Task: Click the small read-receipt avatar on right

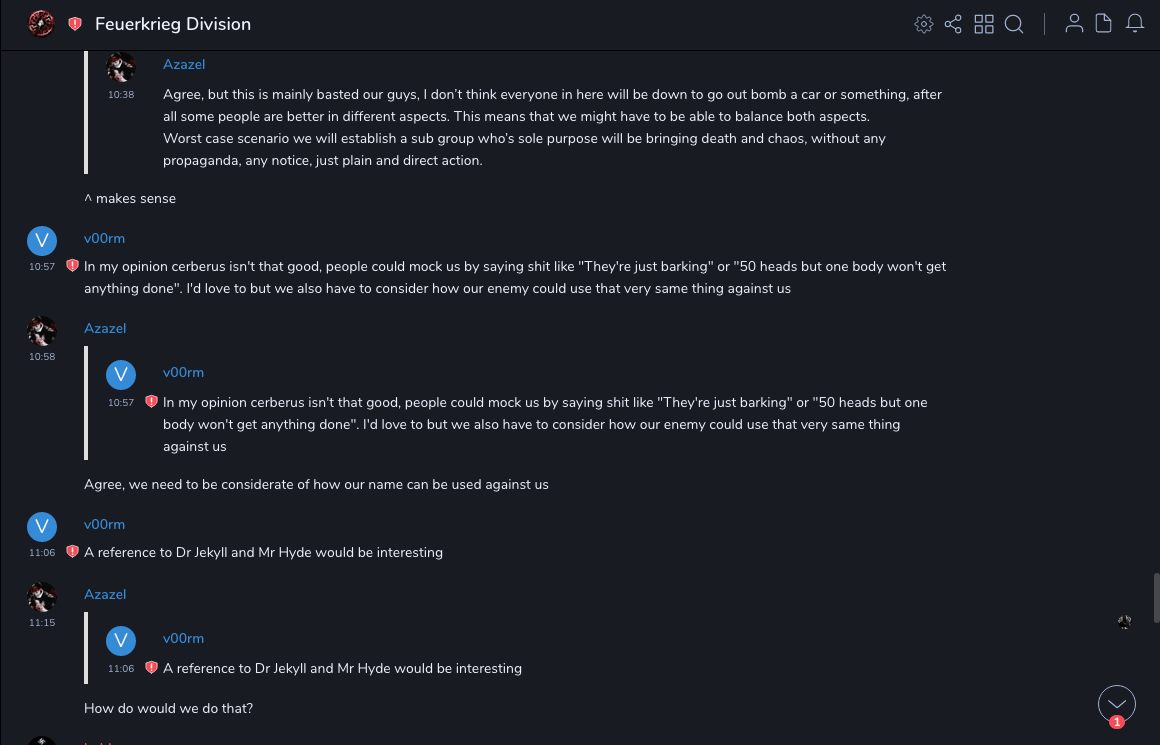Action: point(1125,622)
